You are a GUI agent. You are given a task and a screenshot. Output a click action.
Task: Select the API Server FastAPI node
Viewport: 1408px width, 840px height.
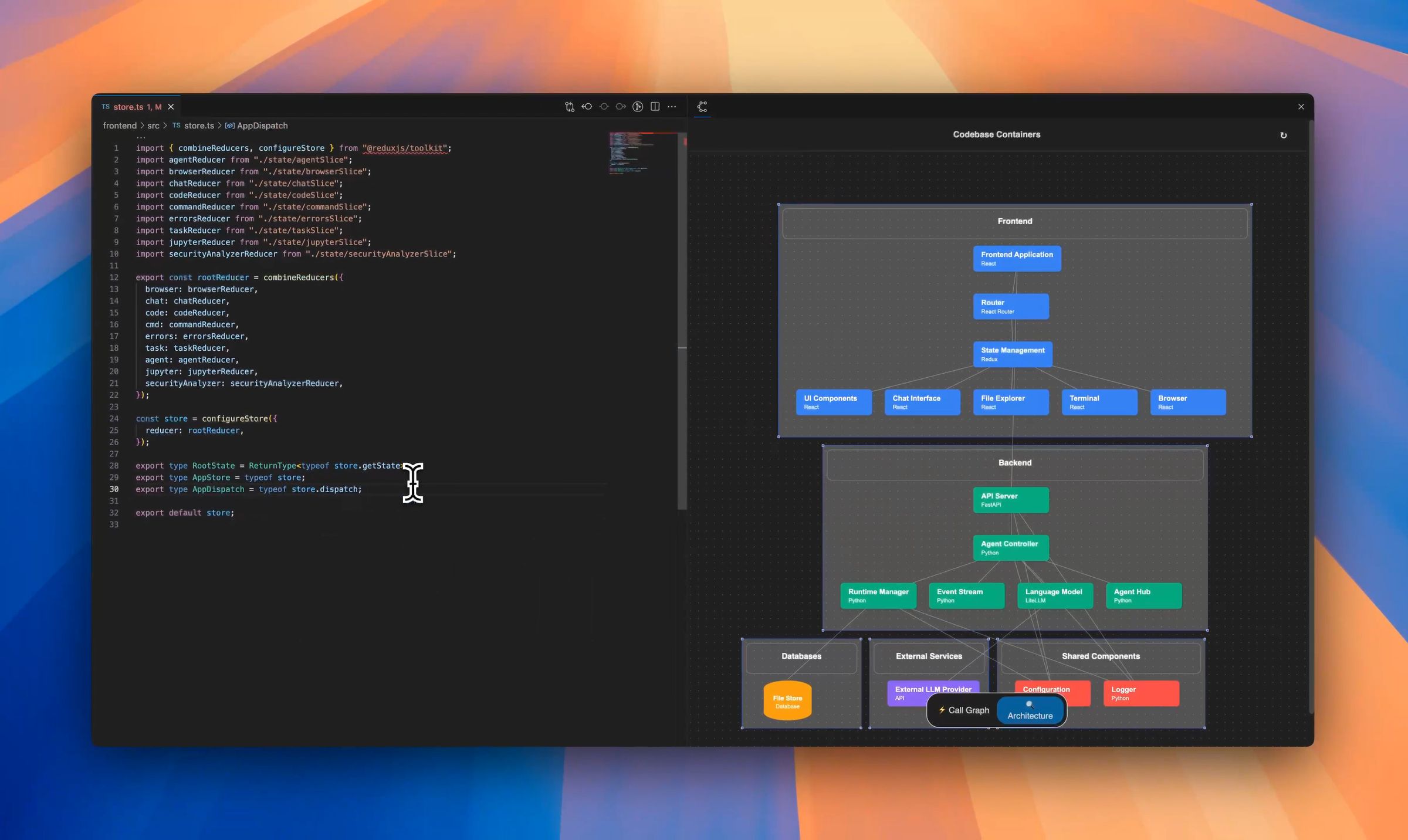(1010, 499)
